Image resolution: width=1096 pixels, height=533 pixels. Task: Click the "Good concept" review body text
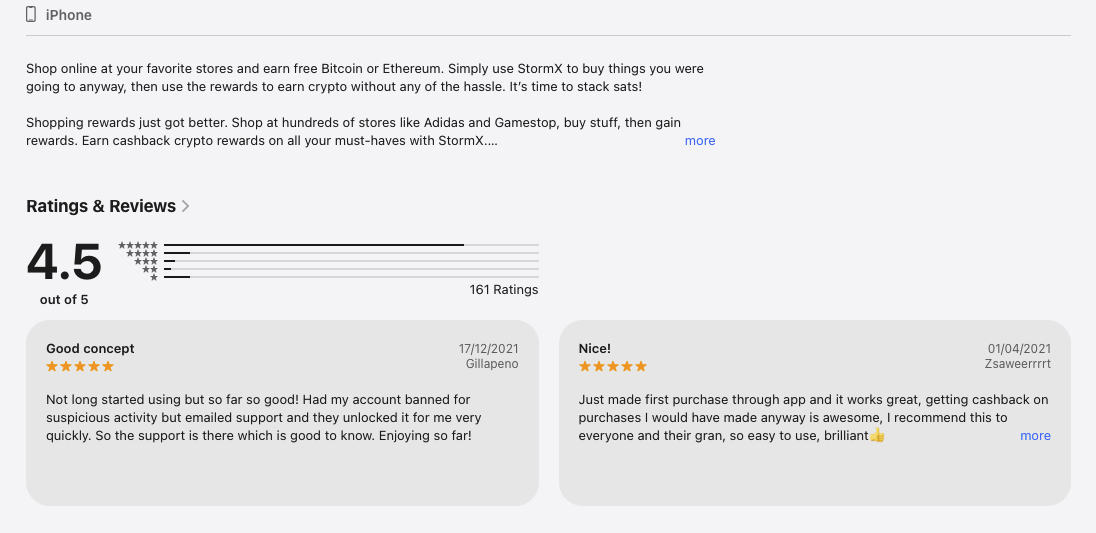[264, 418]
